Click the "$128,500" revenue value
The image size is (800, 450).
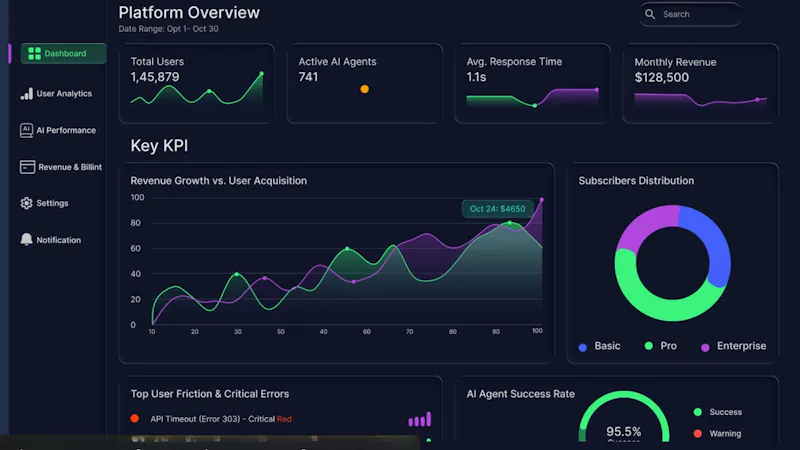(x=661, y=78)
